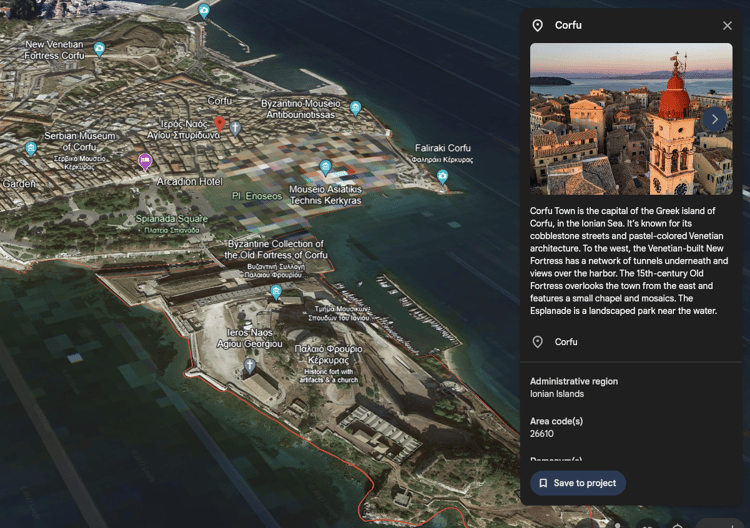Show next photo in Corfu panel
This screenshot has width=750, height=528.
[714, 119]
